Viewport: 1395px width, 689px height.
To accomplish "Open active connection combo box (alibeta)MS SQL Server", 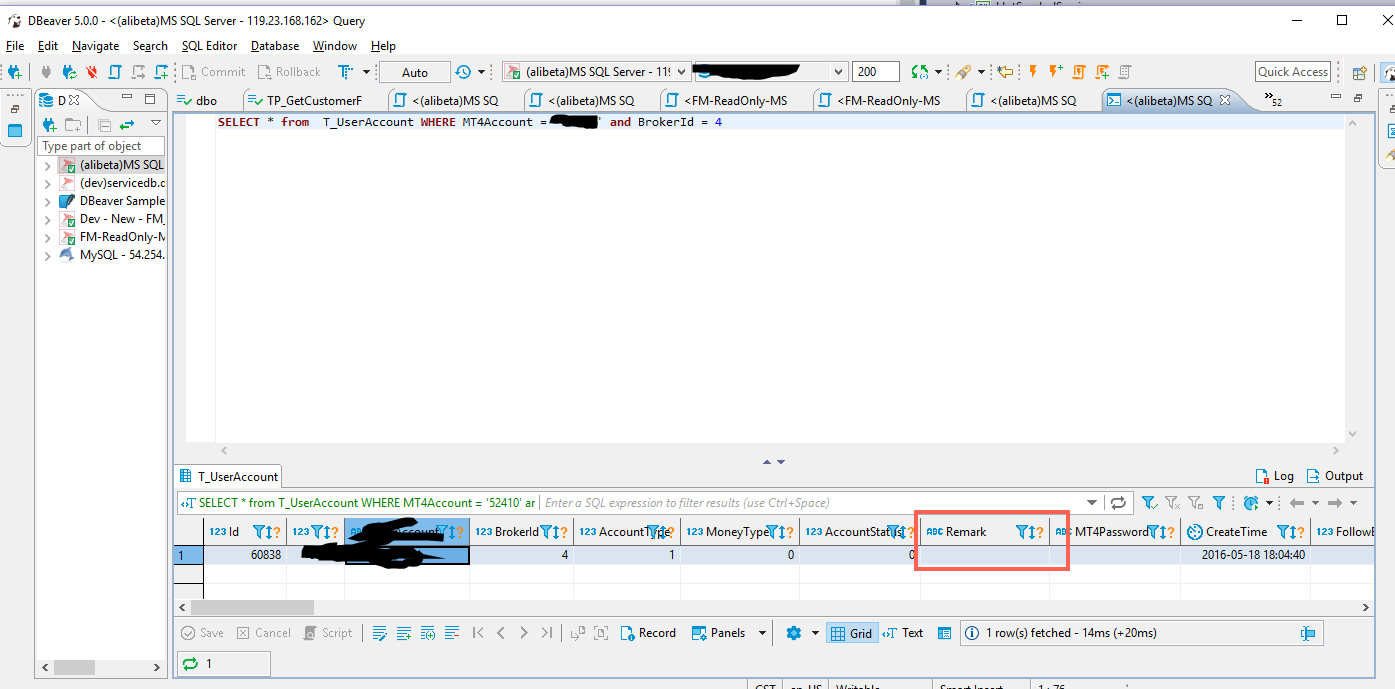I will coord(596,72).
